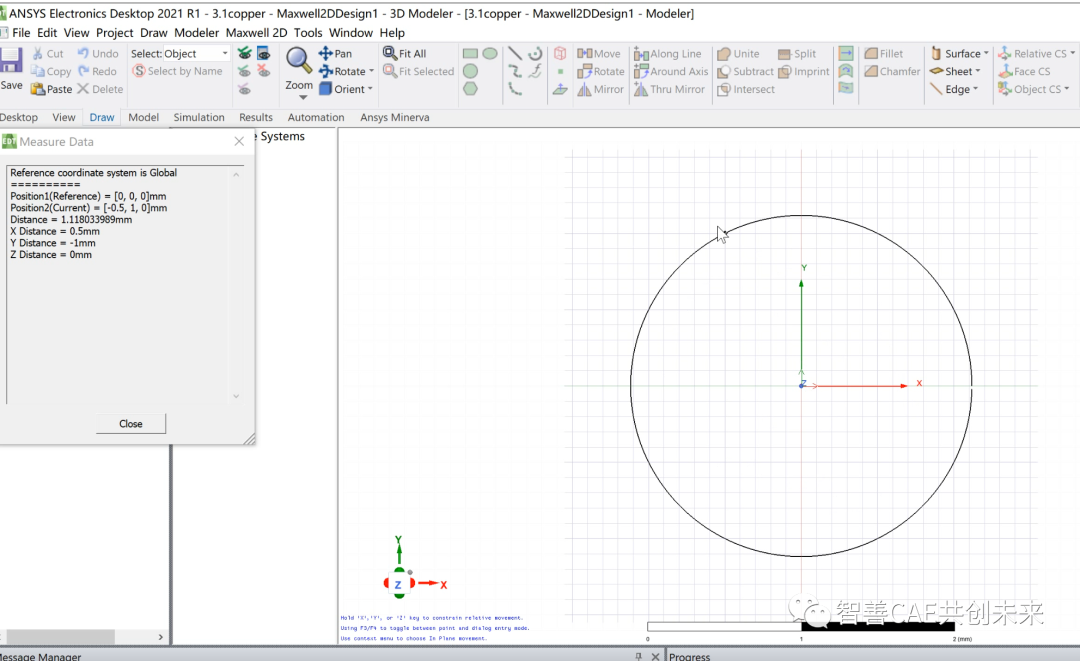
Task: Toggle visibility with the eye icon
Action: (262, 53)
